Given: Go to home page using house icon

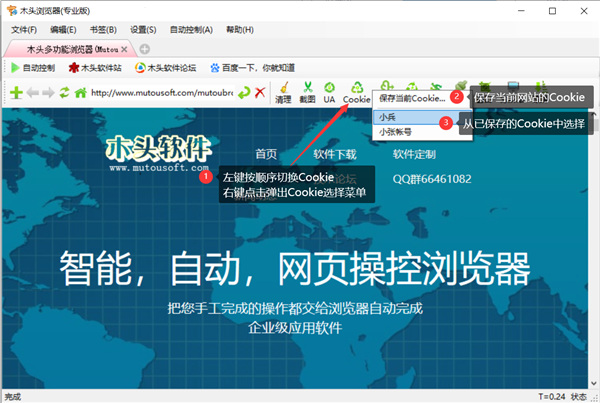Looking at the screenshot, I should click(80, 93).
